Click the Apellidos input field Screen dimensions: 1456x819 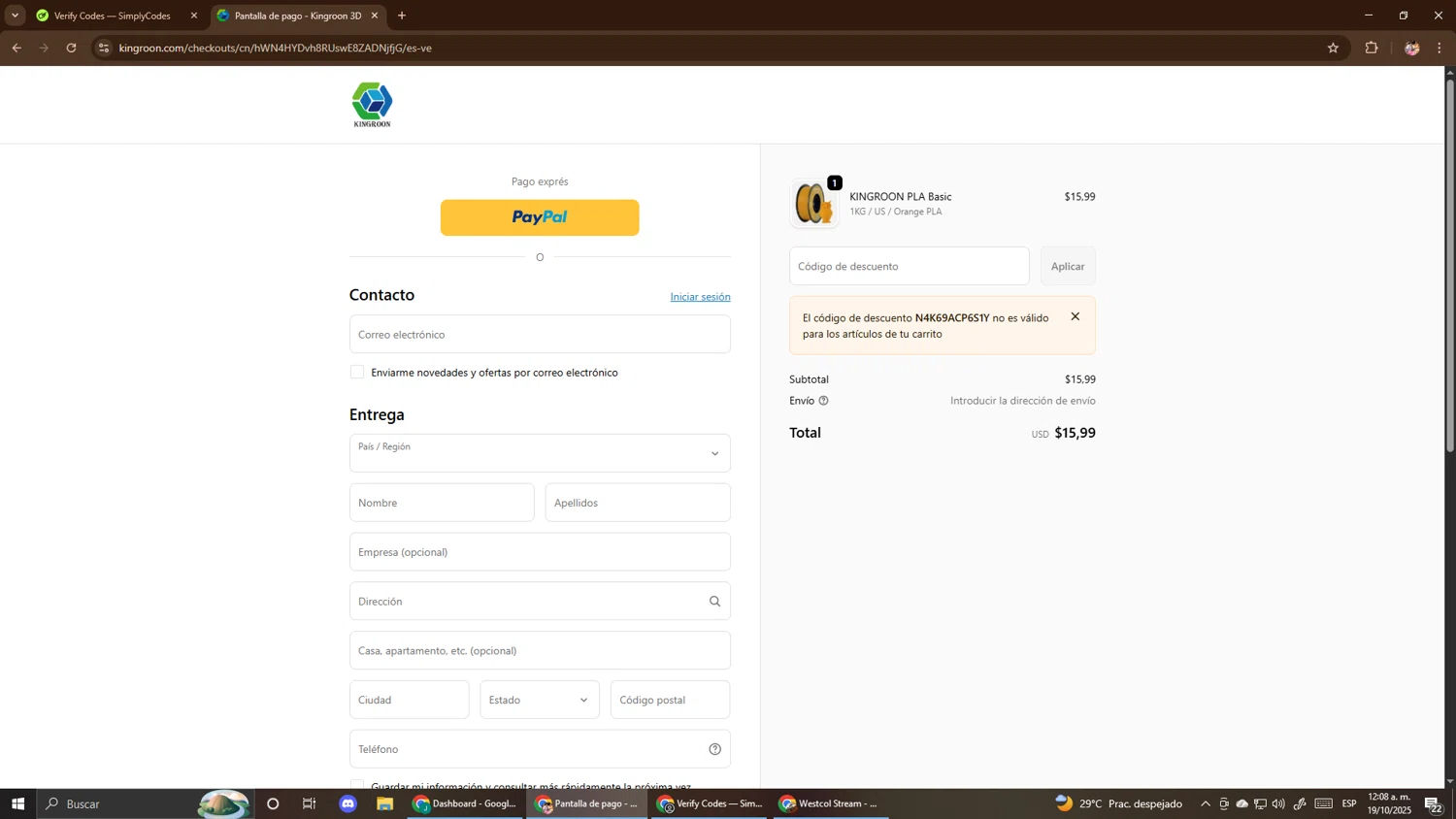pos(638,503)
